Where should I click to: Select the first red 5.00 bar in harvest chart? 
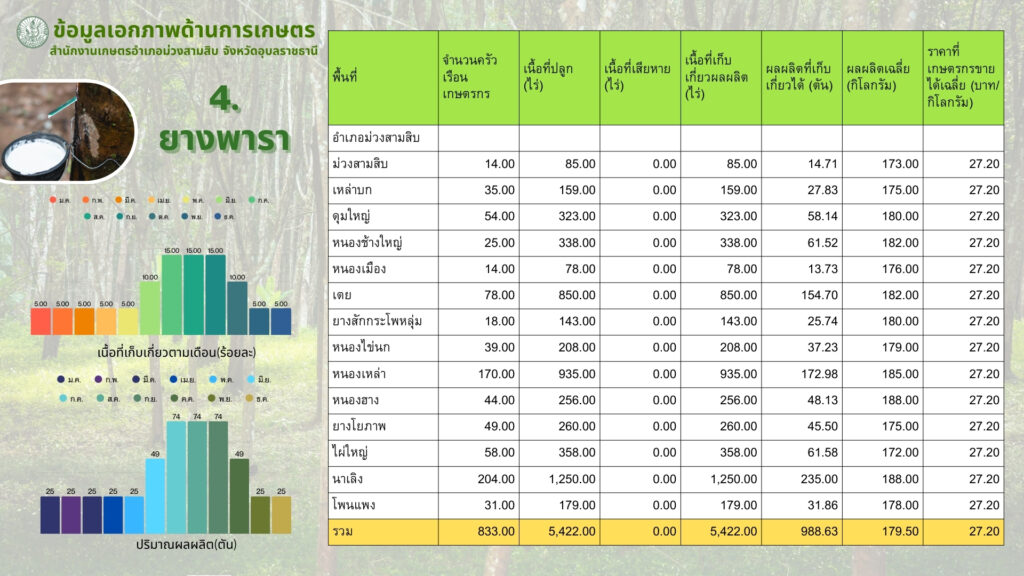40,320
